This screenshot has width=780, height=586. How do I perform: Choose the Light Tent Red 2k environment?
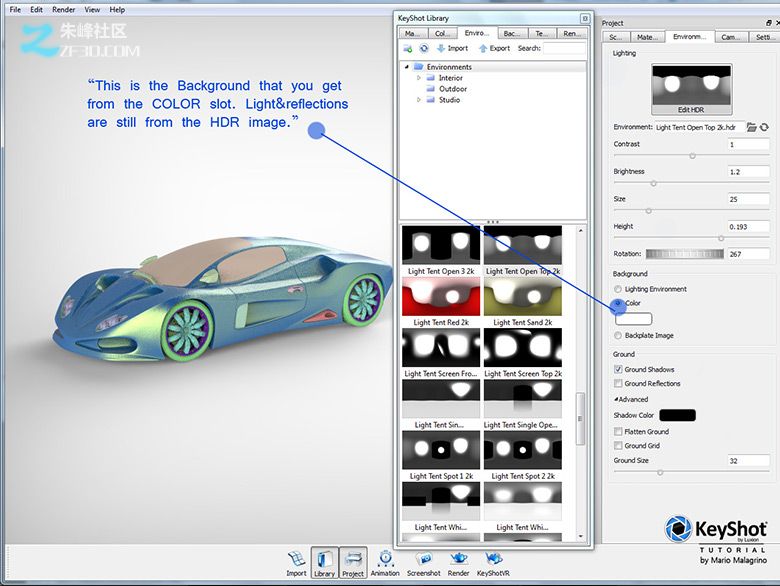pos(441,296)
